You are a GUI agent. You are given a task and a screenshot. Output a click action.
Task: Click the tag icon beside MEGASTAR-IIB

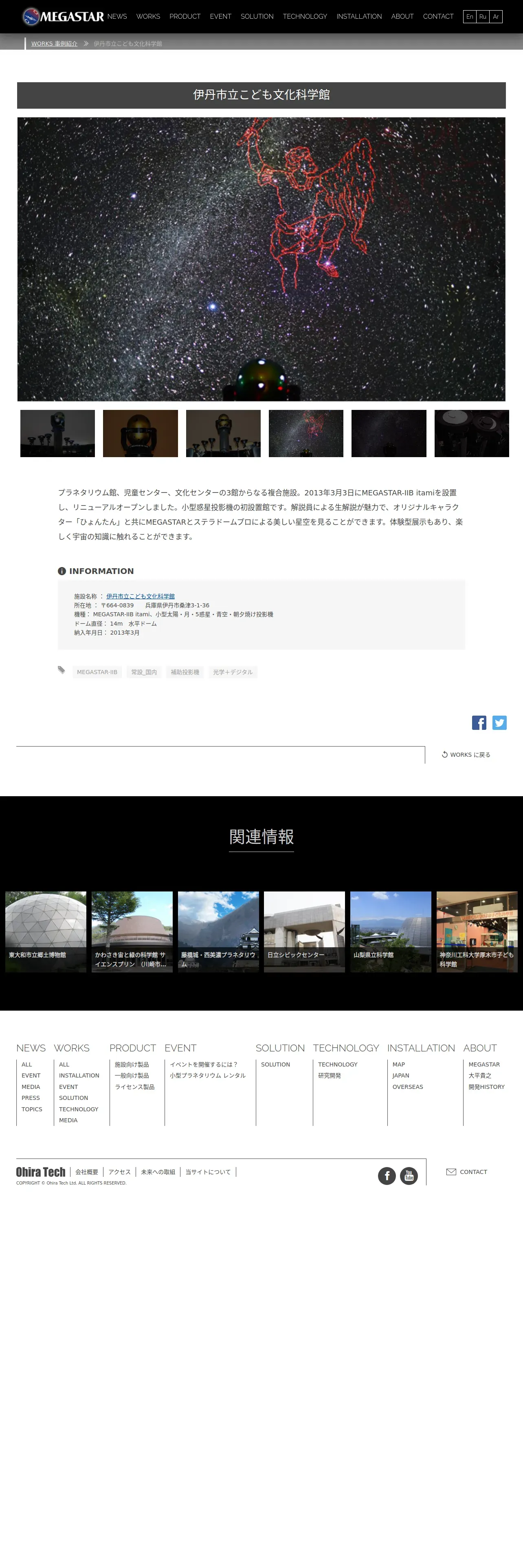point(62,670)
